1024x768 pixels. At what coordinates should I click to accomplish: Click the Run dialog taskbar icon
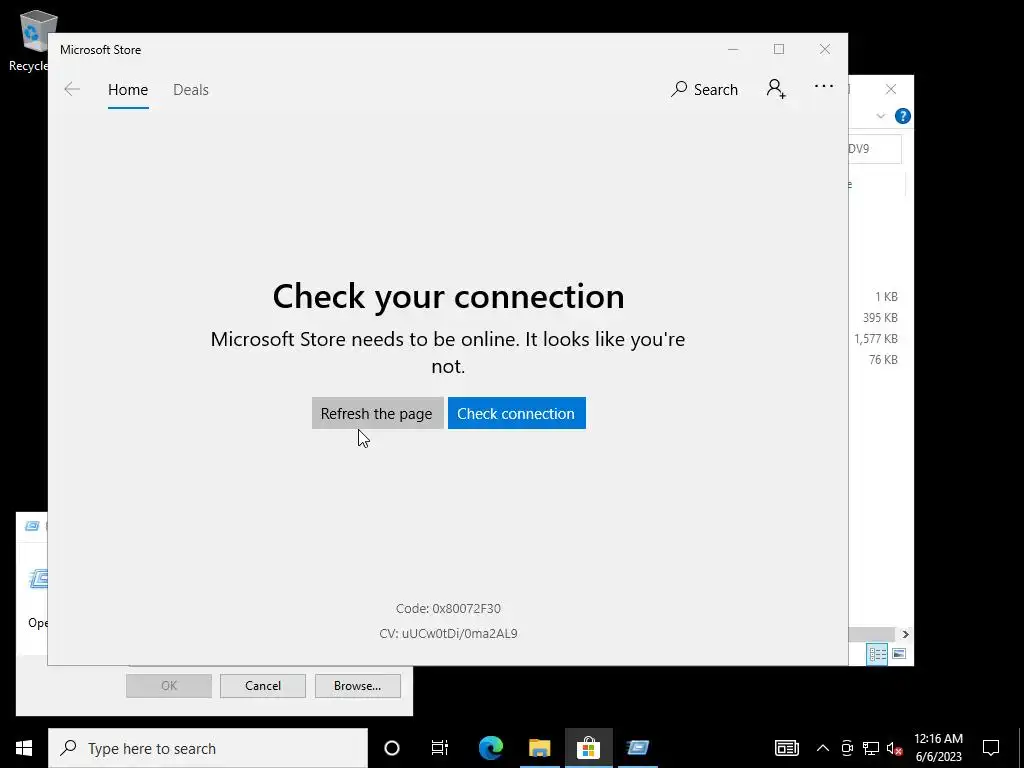pos(637,748)
